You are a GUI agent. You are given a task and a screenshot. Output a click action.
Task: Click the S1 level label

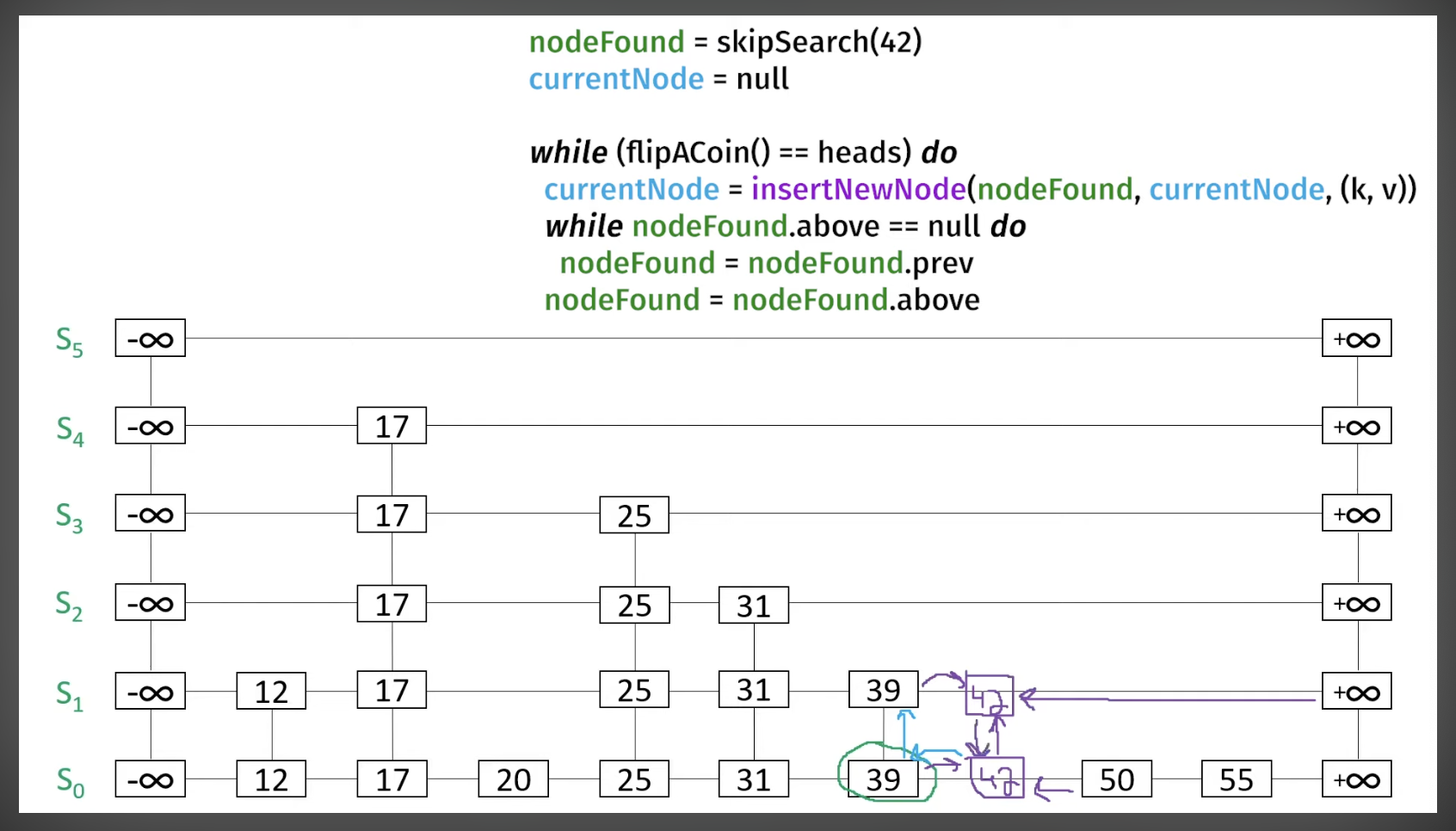70,695
